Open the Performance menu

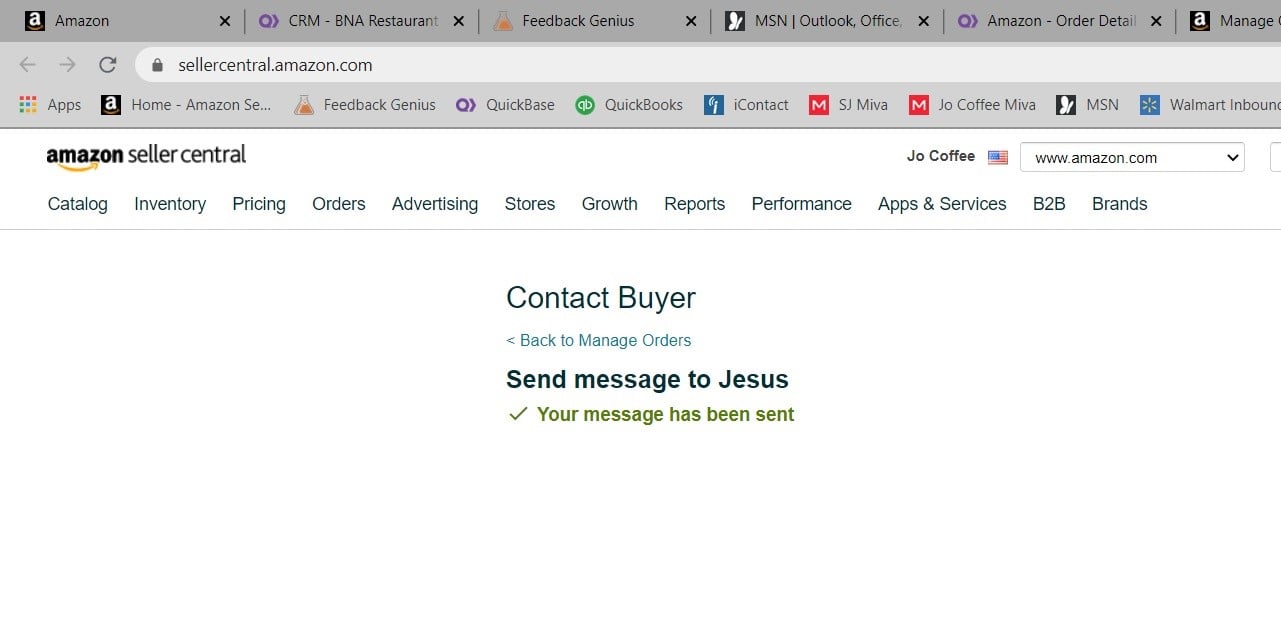point(801,204)
